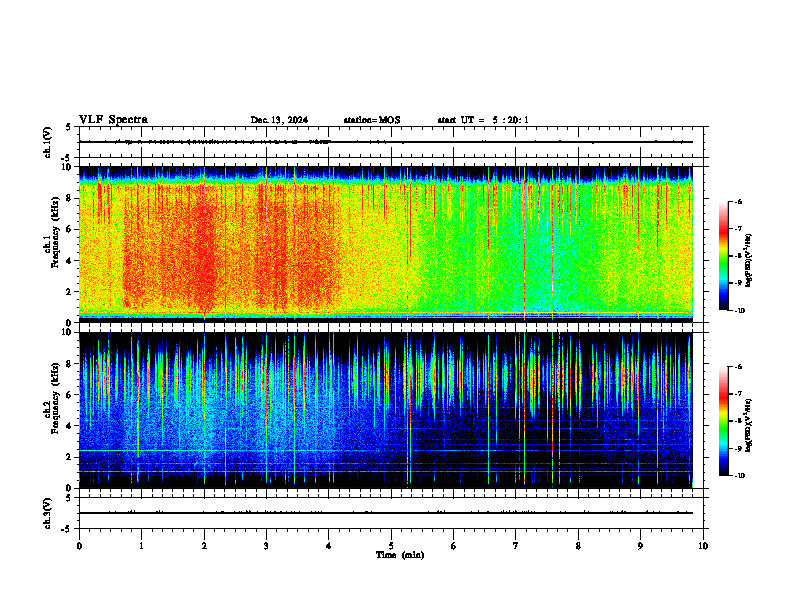Click the ch.3 voltage waveform trace
This screenshot has height=612, width=792.
[385, 513]
